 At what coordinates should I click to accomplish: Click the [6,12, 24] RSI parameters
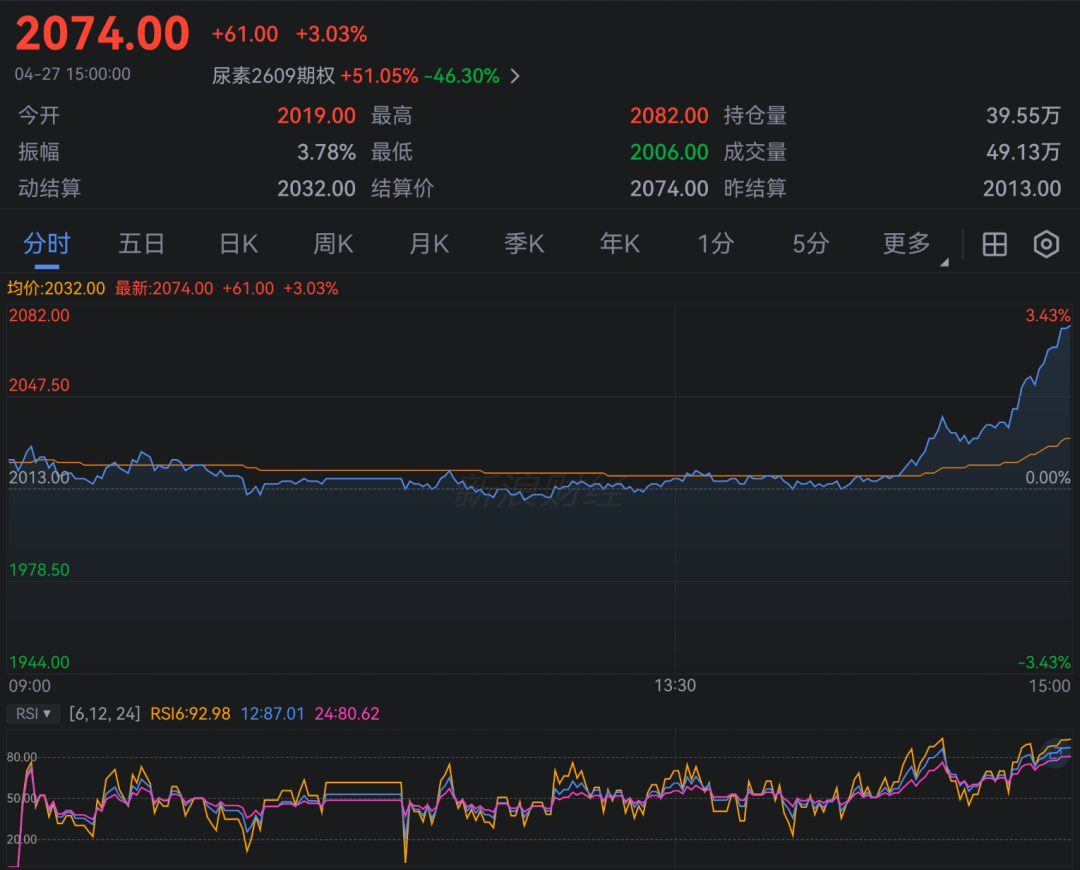click(105, 714)
